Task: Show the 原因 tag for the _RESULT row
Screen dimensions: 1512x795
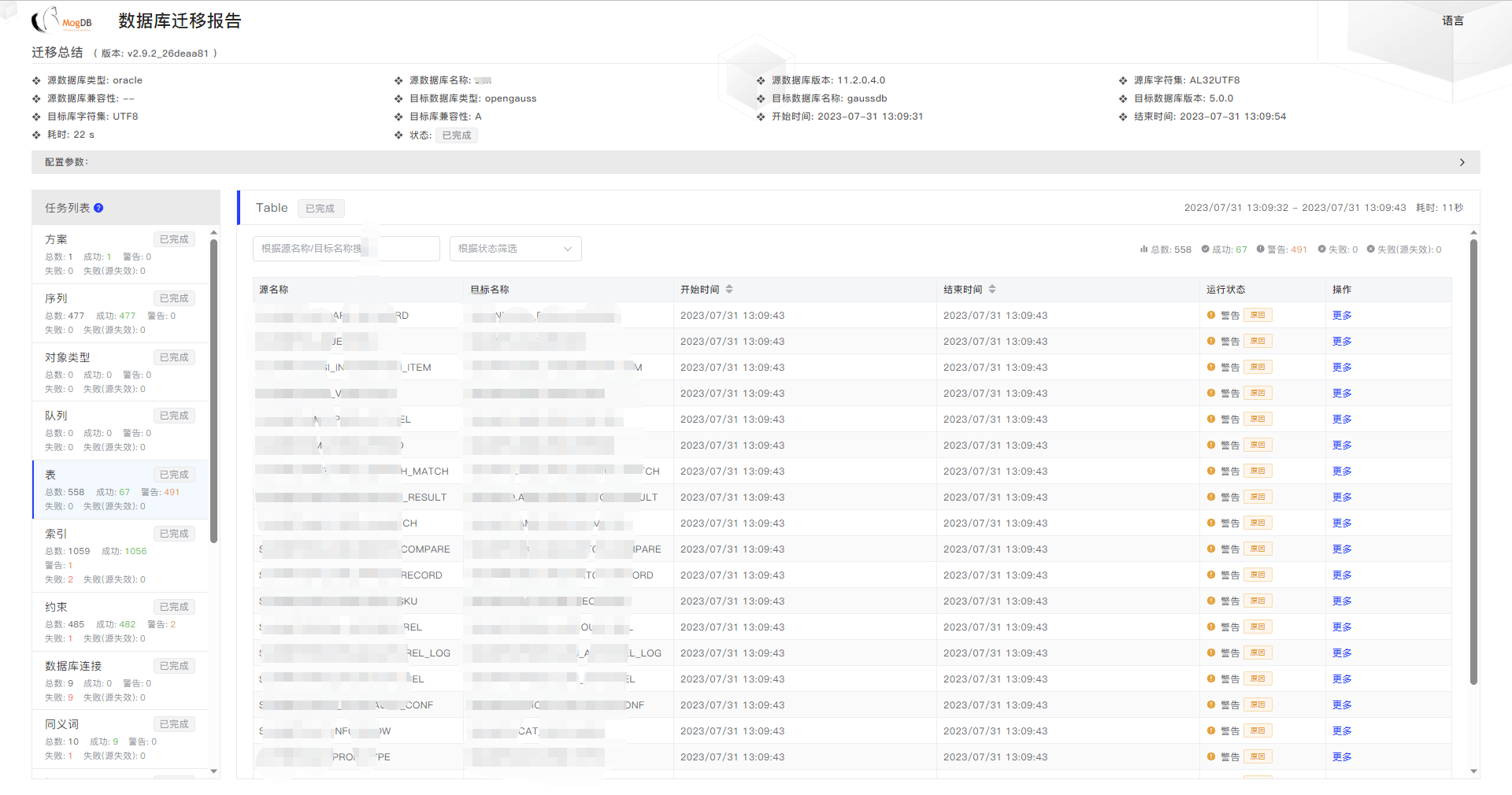Action: pos(1258,497)
